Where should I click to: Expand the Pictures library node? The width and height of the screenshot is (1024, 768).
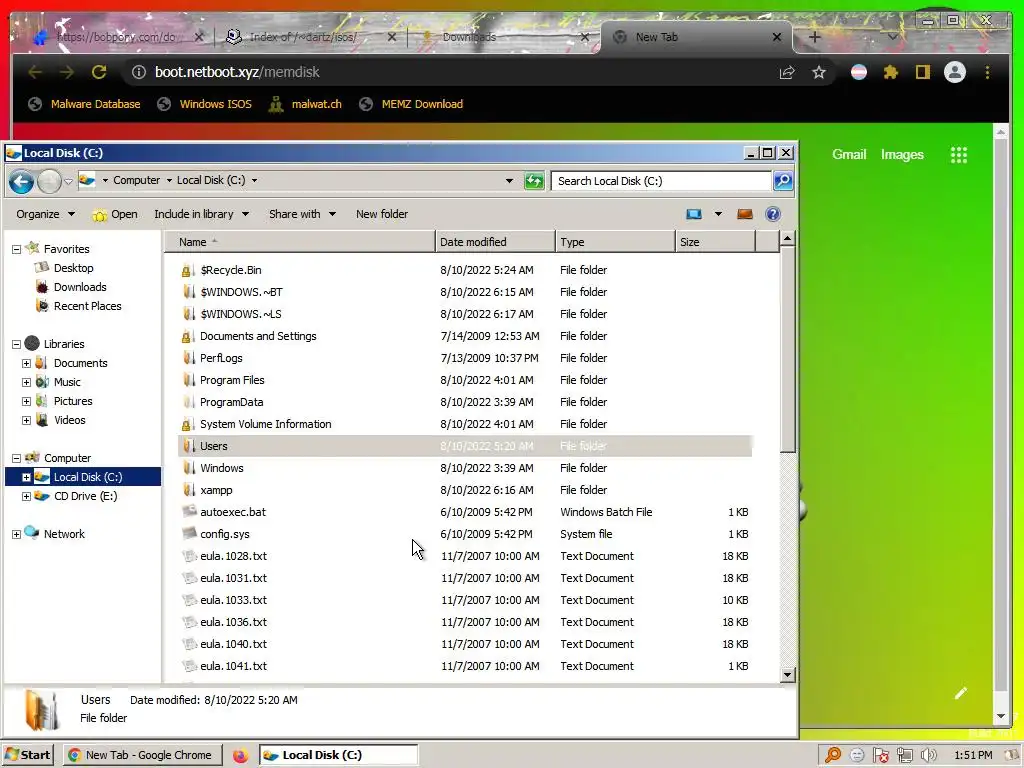click(26, 401)
